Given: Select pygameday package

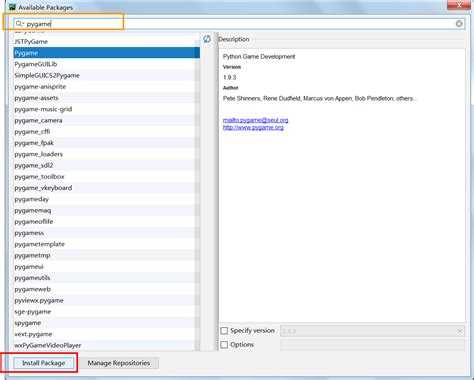Looking at the screenshot, I should coord(107,199).
